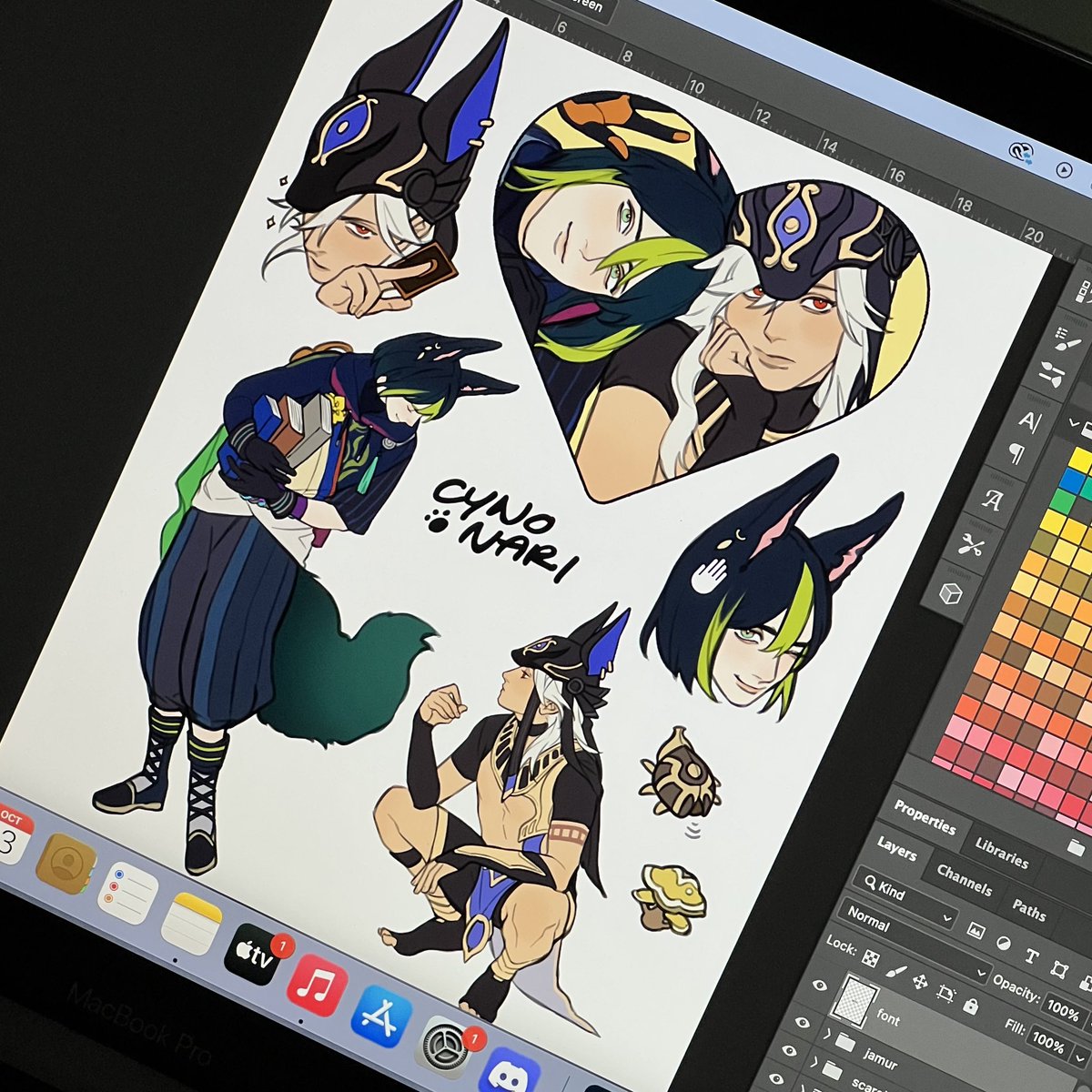The image size is (1092, 1092).
Task: Switch to the Libraries tab
Action: click(1002, 853)
